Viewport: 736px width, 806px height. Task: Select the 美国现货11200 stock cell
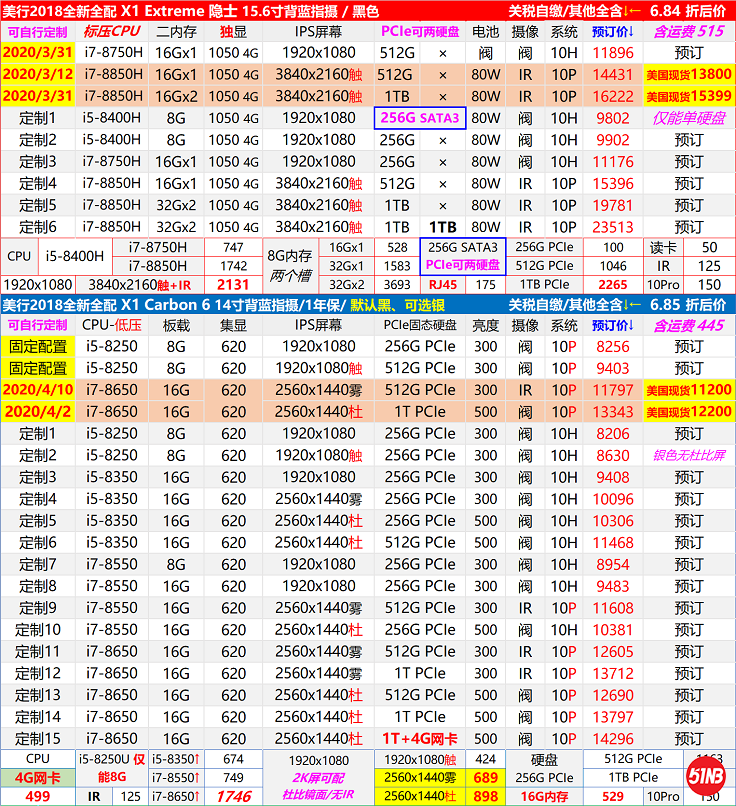688,390
